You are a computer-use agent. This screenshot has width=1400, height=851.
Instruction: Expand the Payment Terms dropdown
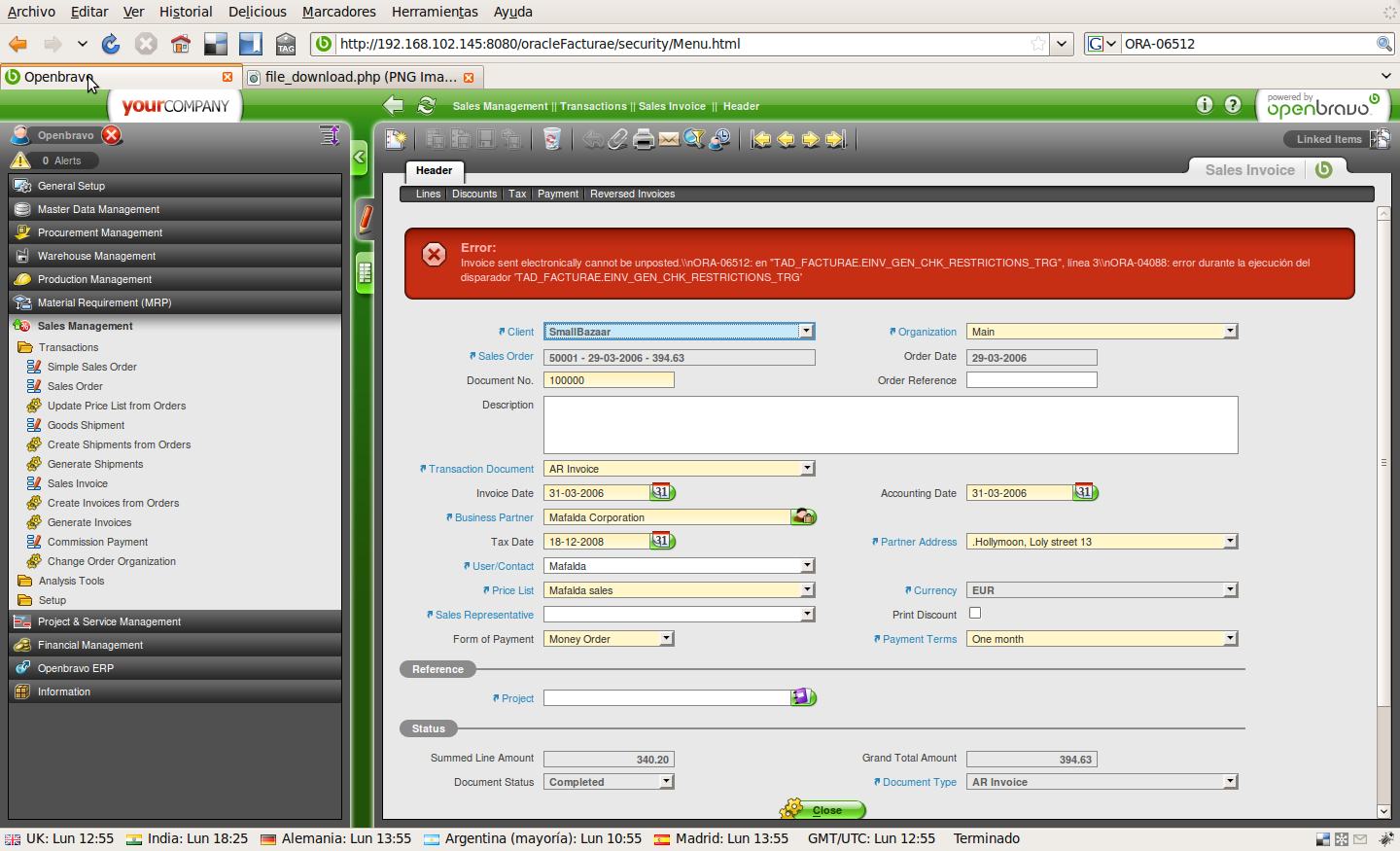(1230, 639)
